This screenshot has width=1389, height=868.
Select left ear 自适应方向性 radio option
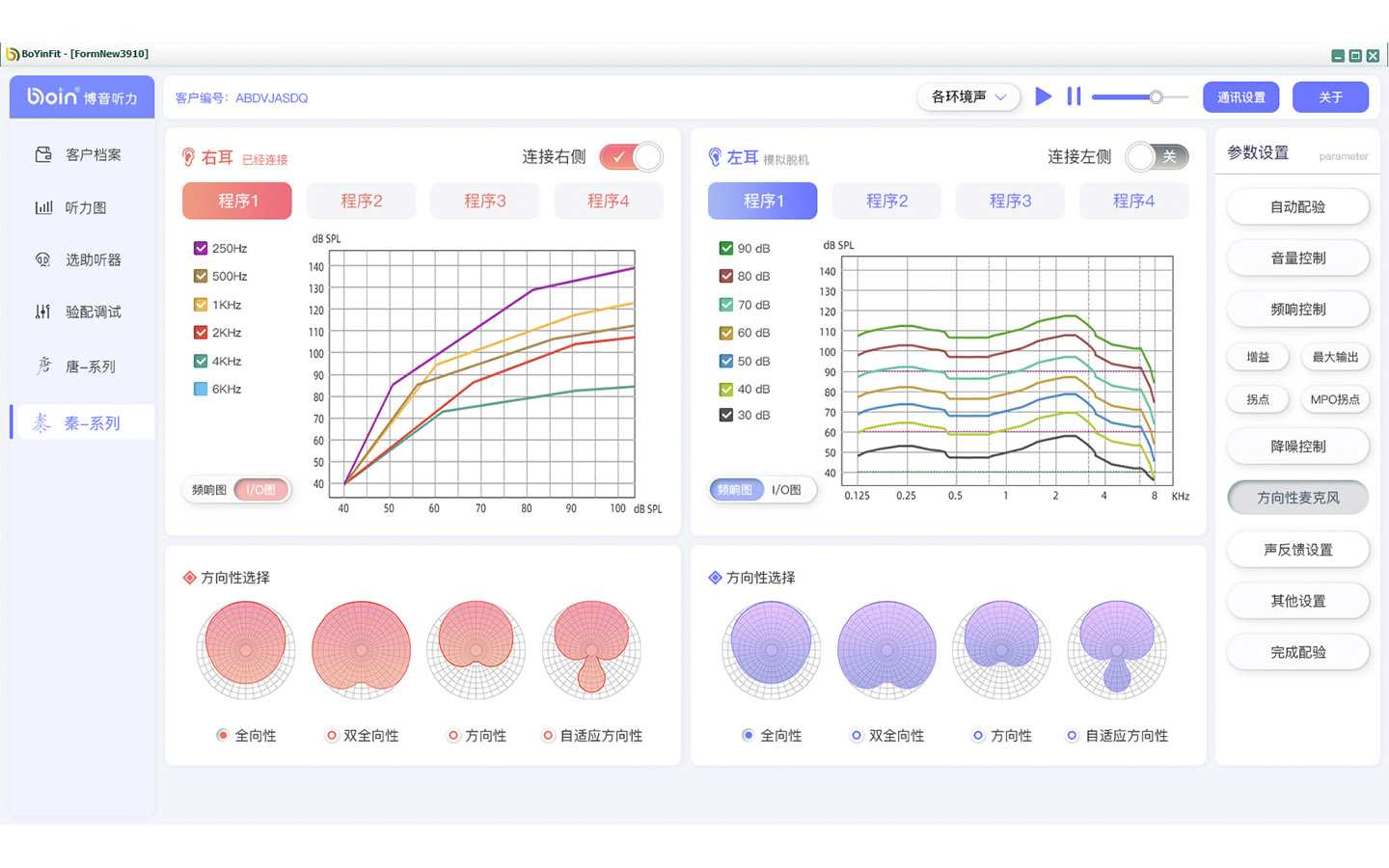point(1072,736)
